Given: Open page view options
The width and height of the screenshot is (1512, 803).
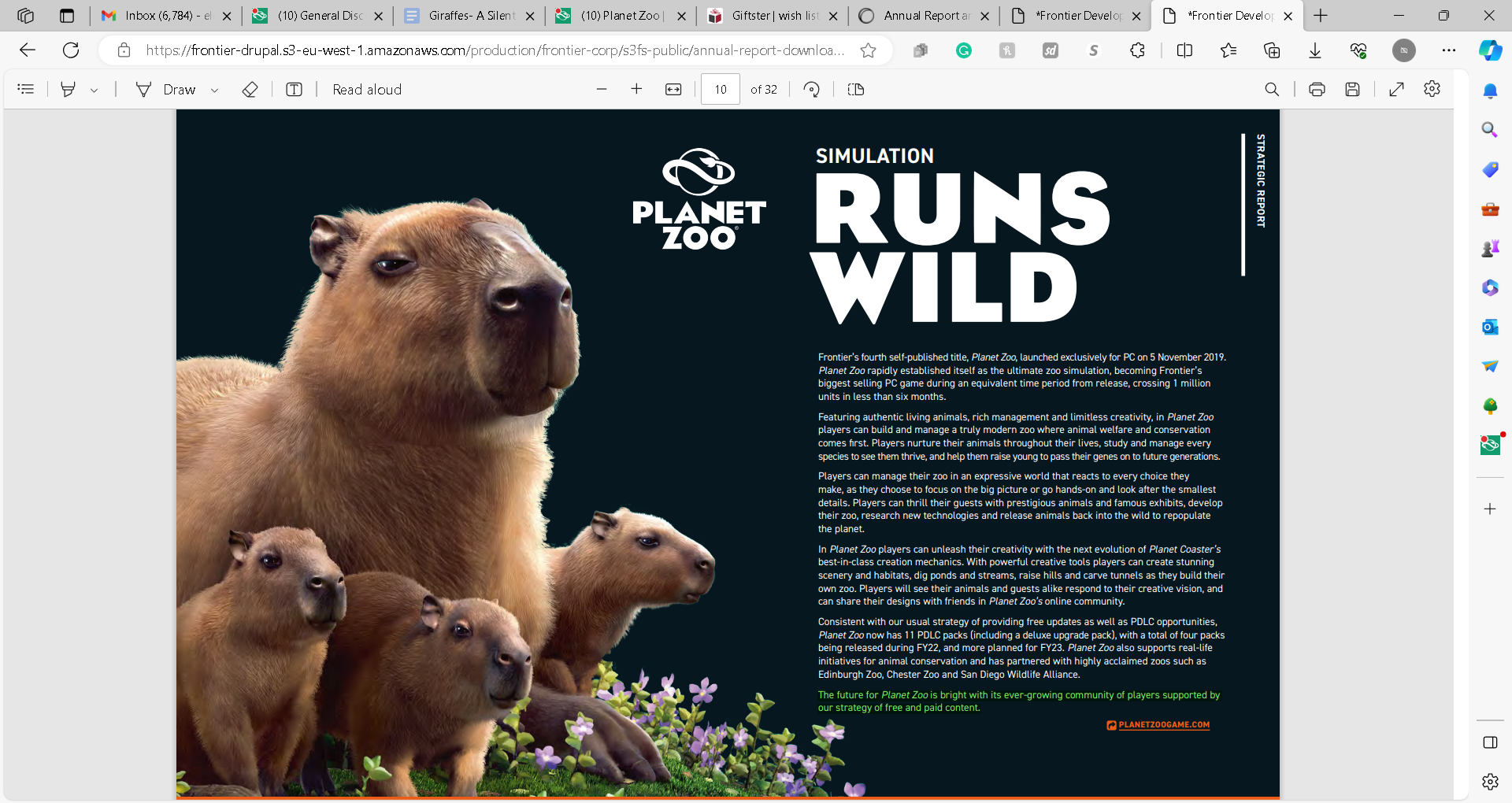Looking at the screenshot, I should click(856, 90).
